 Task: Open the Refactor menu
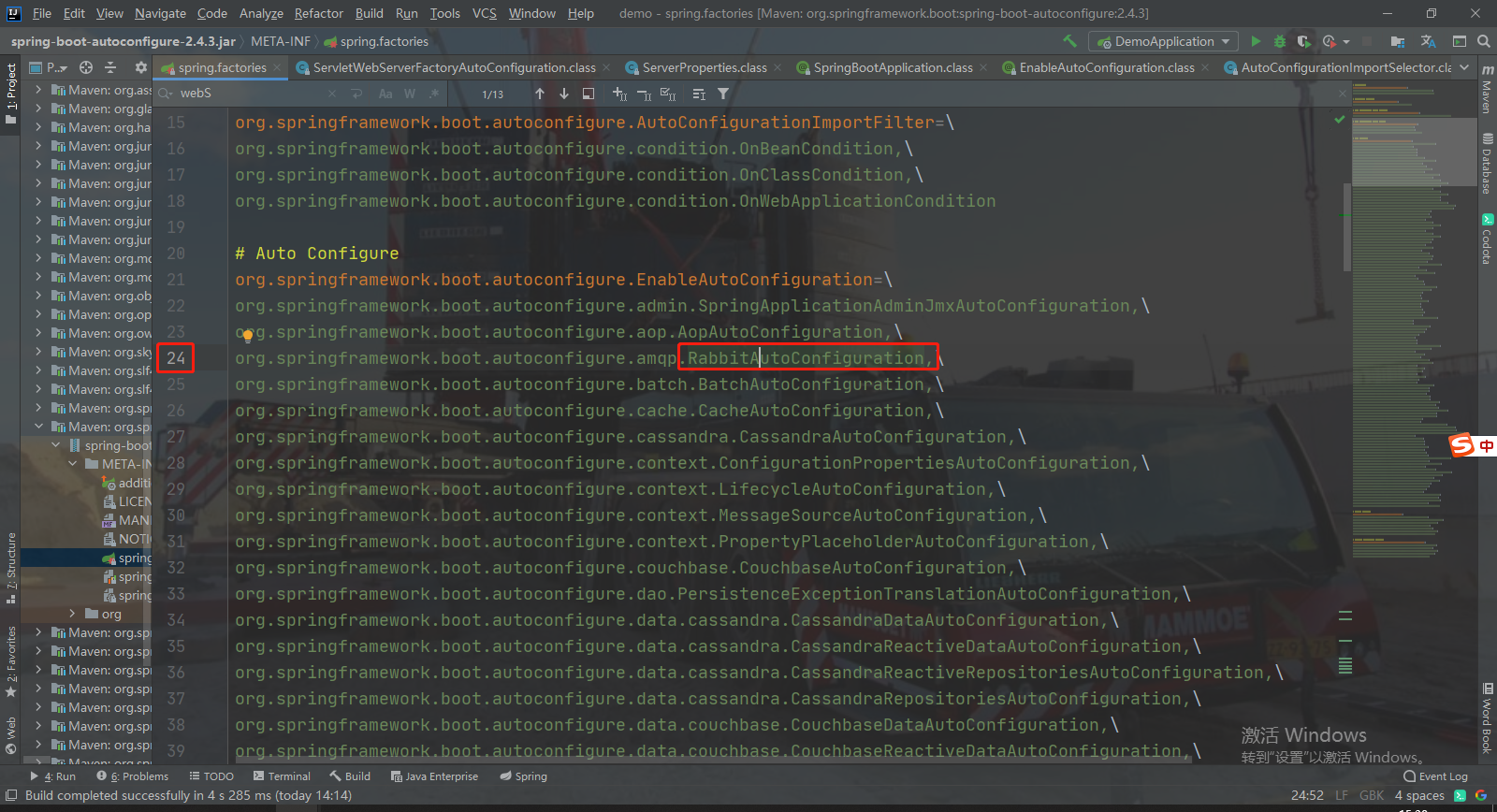(x=319, y=13)
